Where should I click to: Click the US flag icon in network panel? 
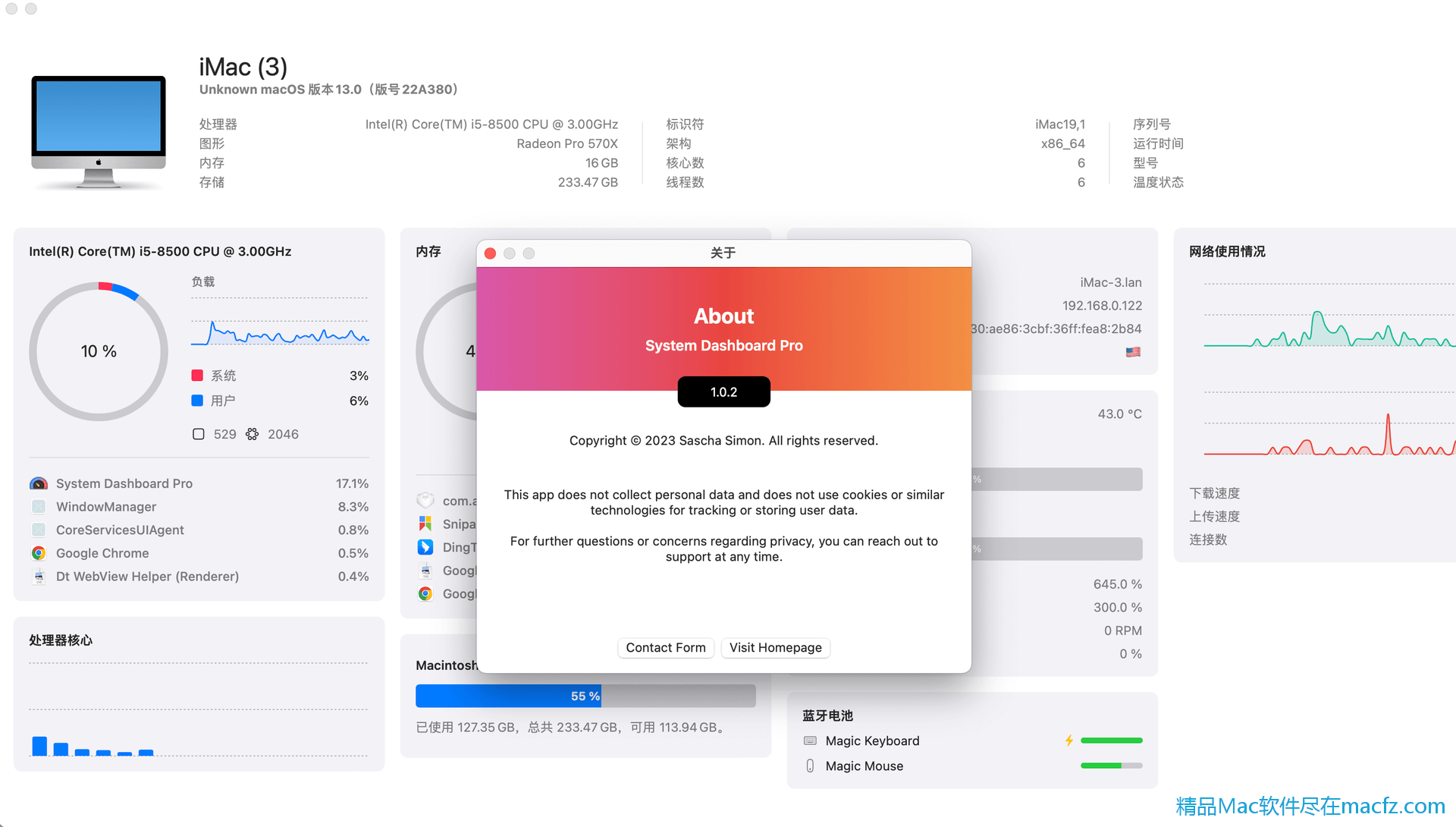coord(1133,352)
